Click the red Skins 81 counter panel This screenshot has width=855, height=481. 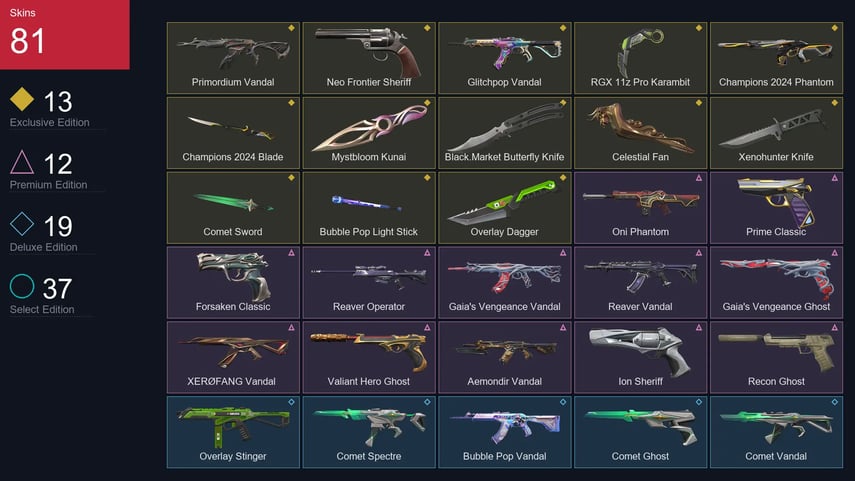[65, 34]
